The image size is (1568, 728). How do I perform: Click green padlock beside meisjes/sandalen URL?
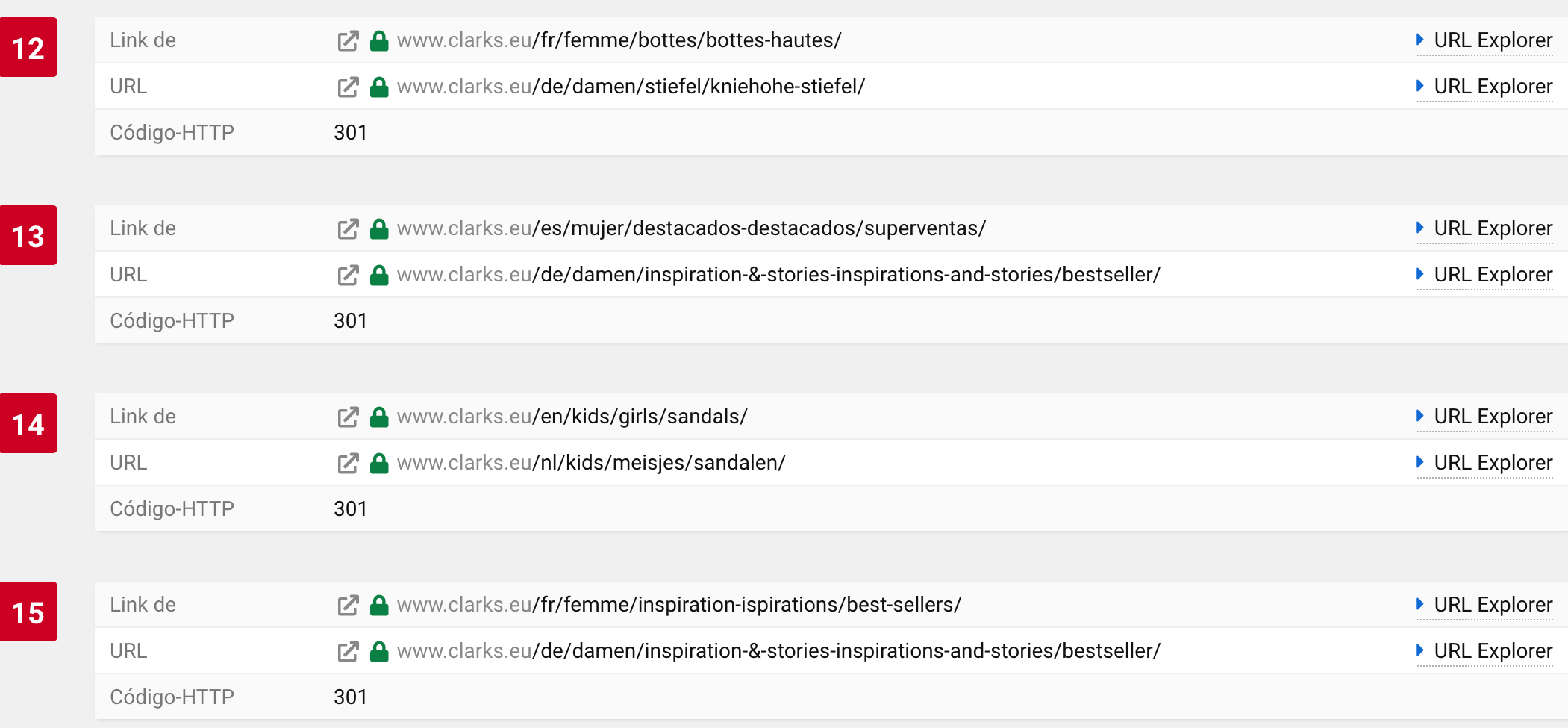[x=379, y=463]
